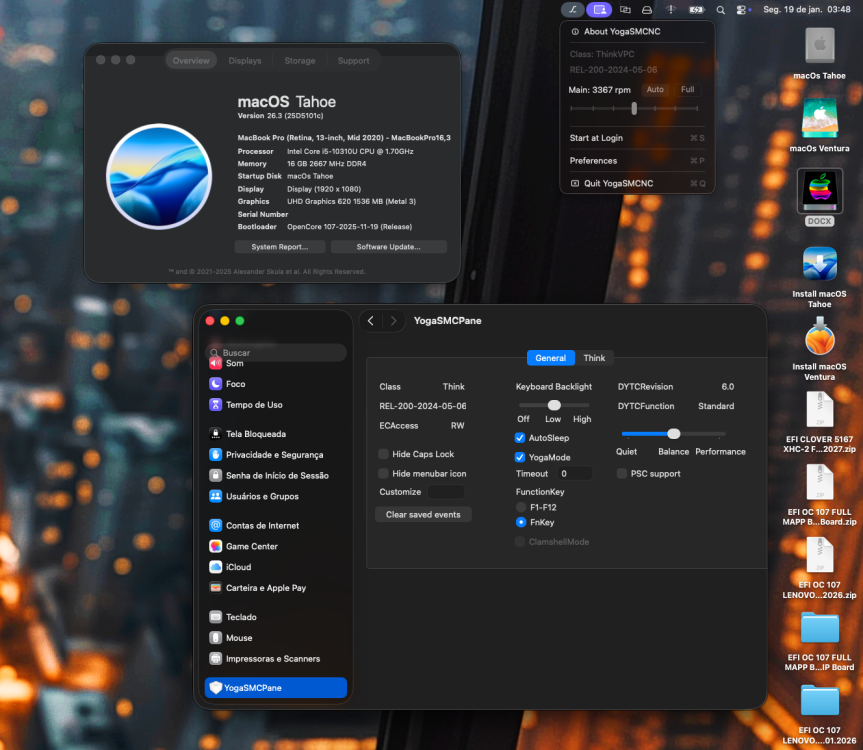Adjust Keyboard Backlight slider
This screenshot has width=863, height=750.
point(554,406)
